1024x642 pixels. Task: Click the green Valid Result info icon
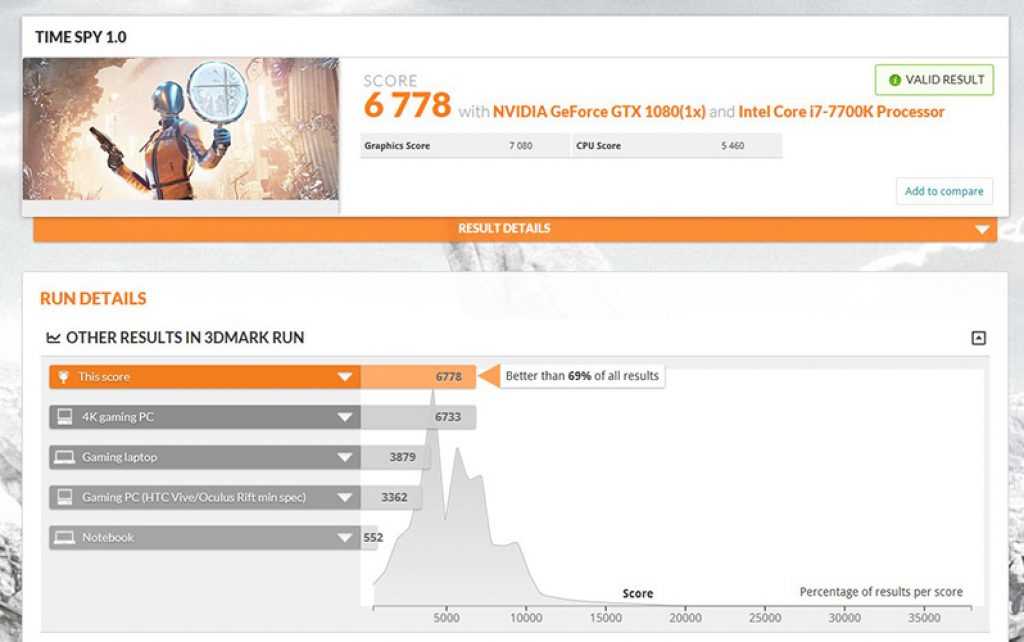tap(895, 80)
